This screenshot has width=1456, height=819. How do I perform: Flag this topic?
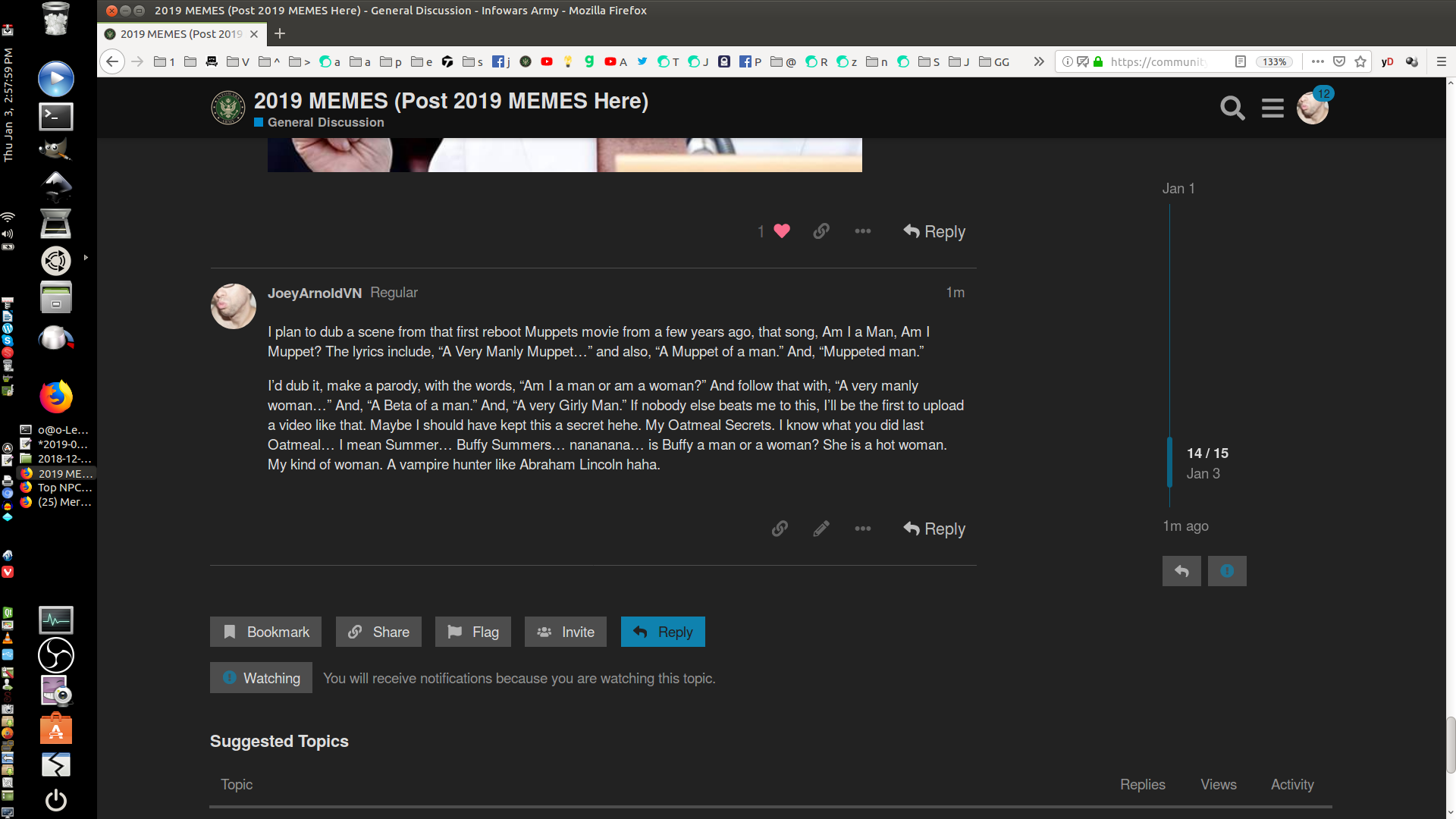(x=473, y=632)
